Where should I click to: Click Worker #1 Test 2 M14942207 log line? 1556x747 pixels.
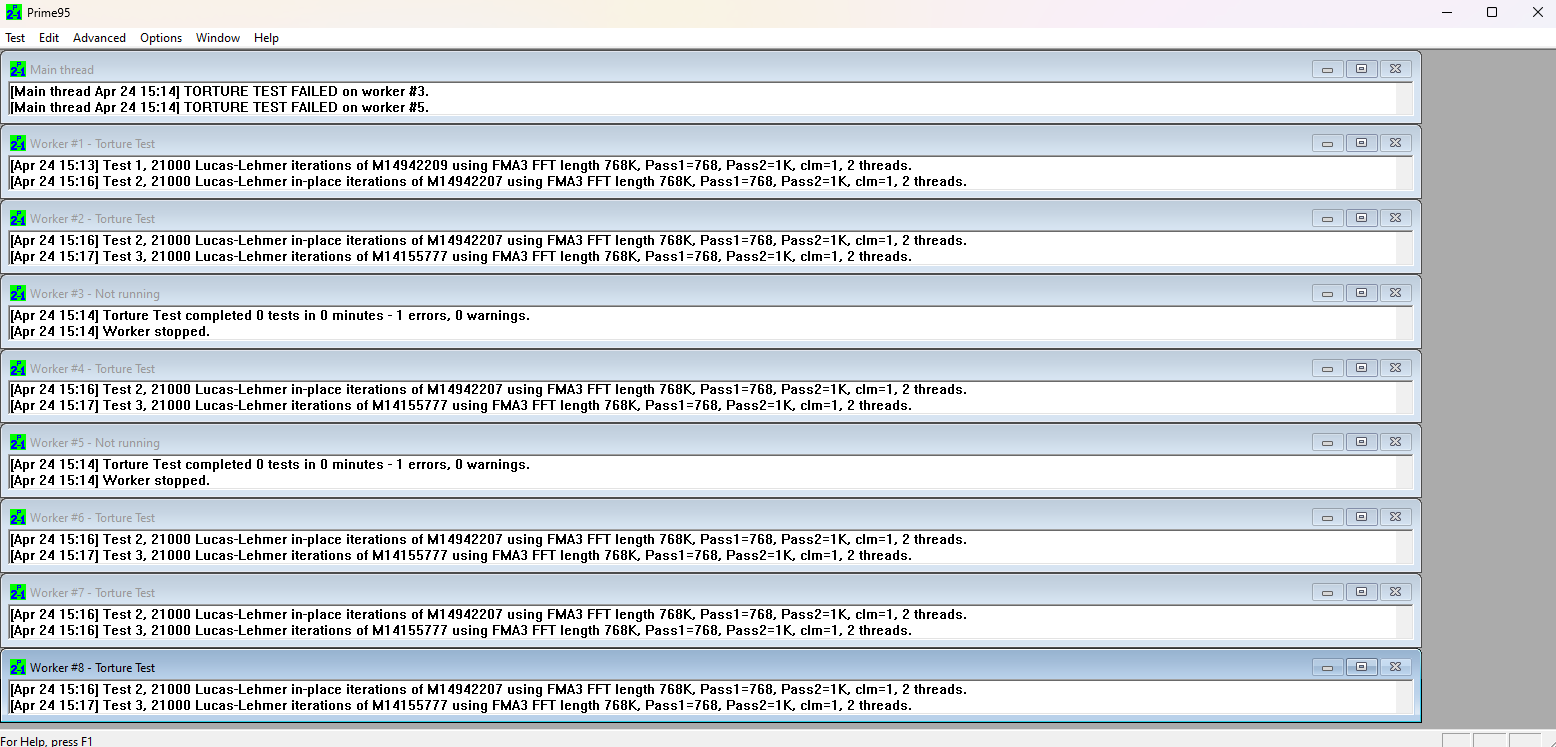point(489,182)
